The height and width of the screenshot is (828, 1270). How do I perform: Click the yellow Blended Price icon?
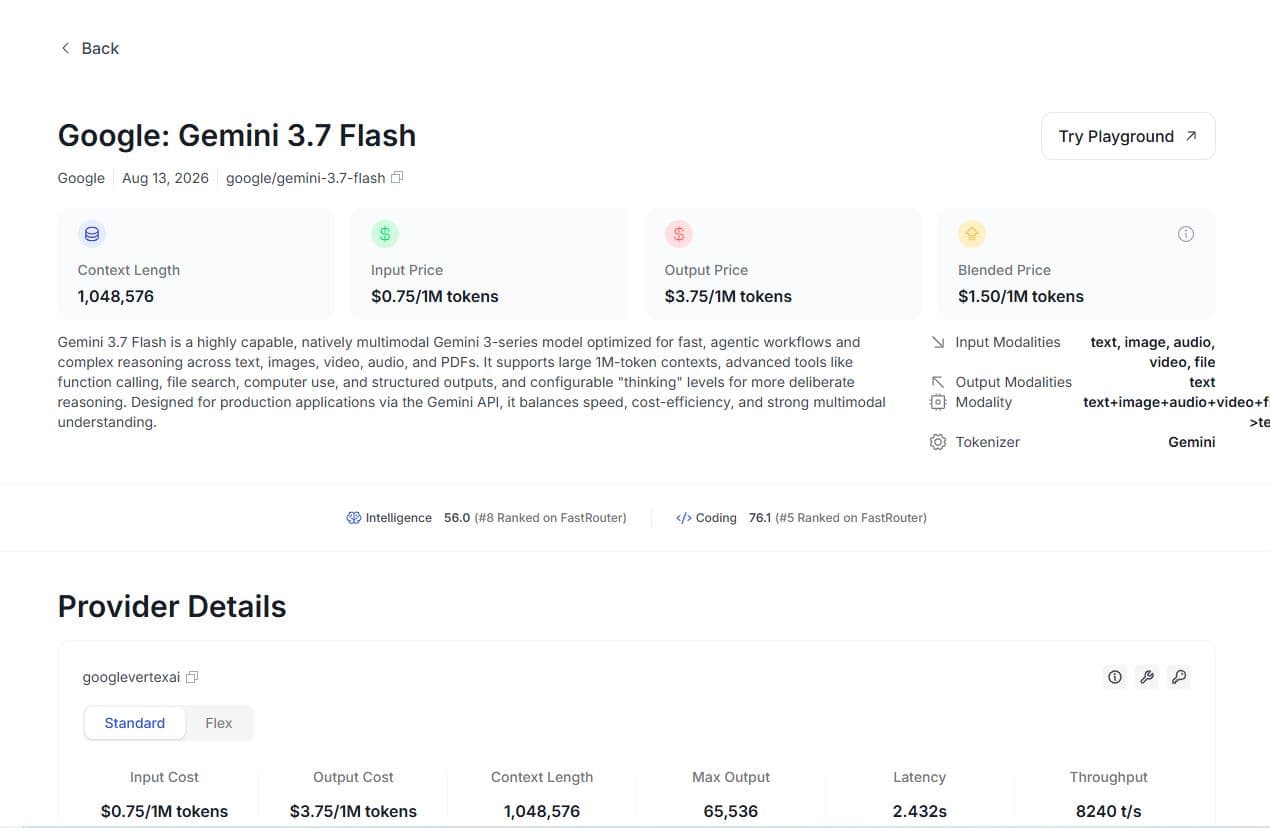pyautogui.click(x=972, y=234)
